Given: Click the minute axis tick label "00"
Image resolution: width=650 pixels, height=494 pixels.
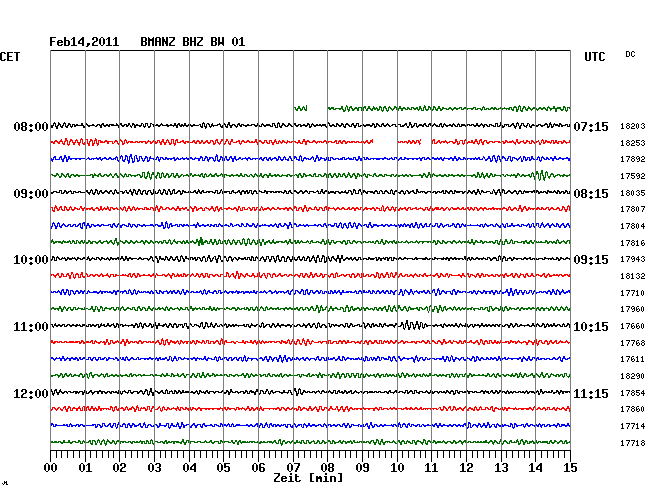Looking at the screenshot, I should [51, 468].
